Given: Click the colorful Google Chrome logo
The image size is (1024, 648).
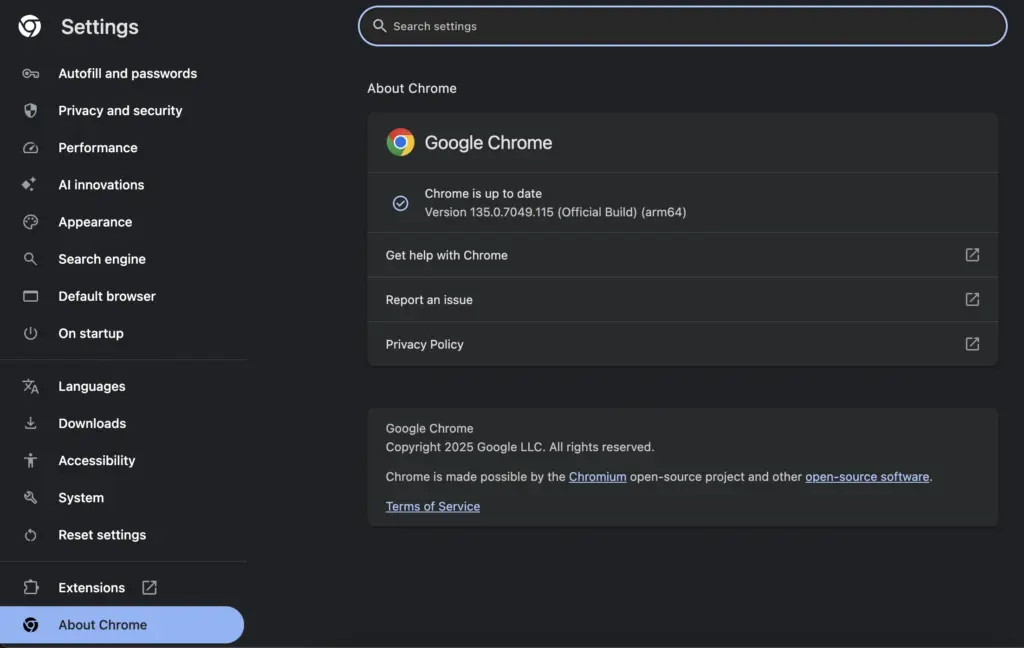Looking at the screenshot, I should tap(400, 142).
